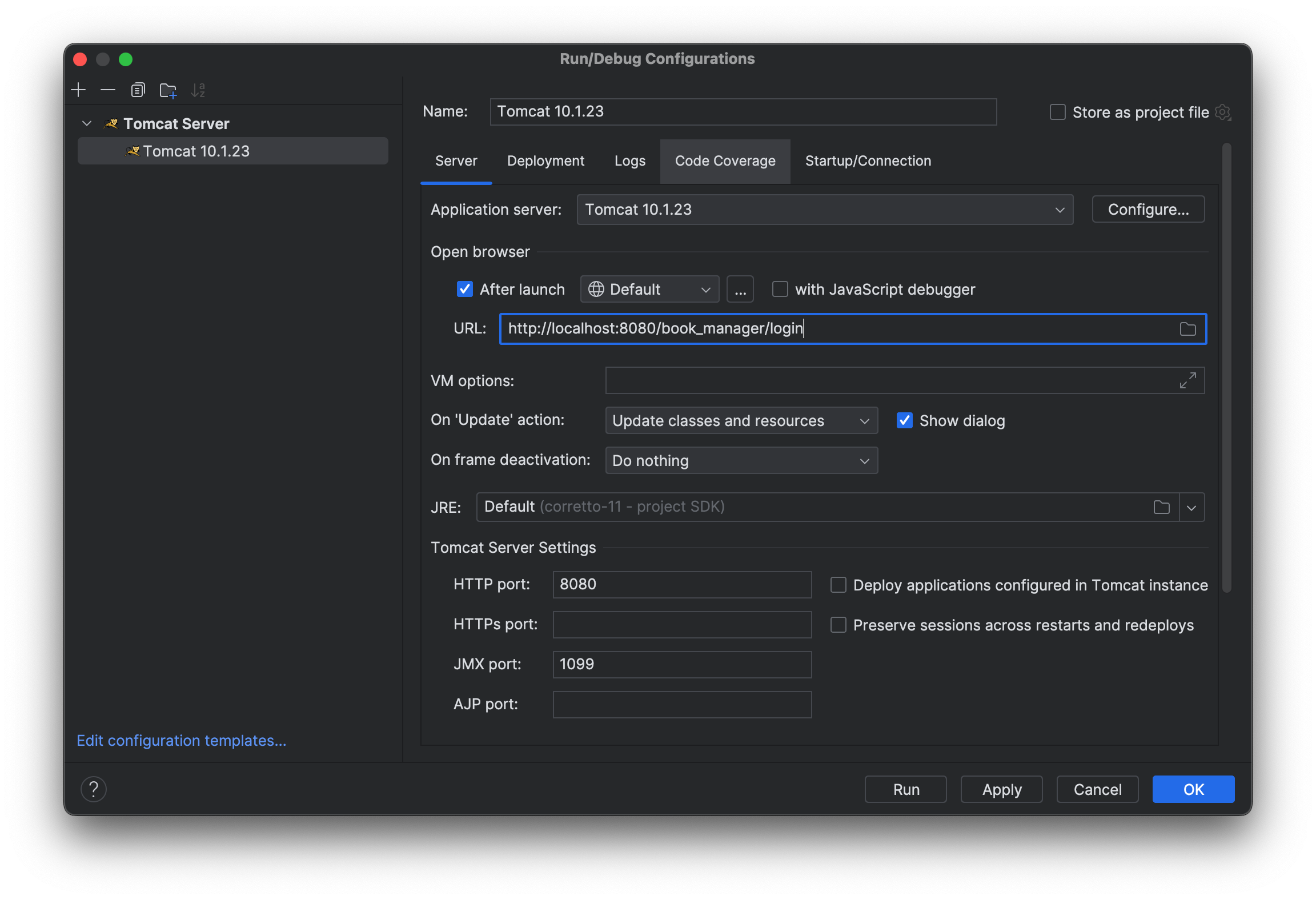Viewport: 1316px width, 900px height.
Task: Open the Startup/Connection tab
Action: [868, 160]
